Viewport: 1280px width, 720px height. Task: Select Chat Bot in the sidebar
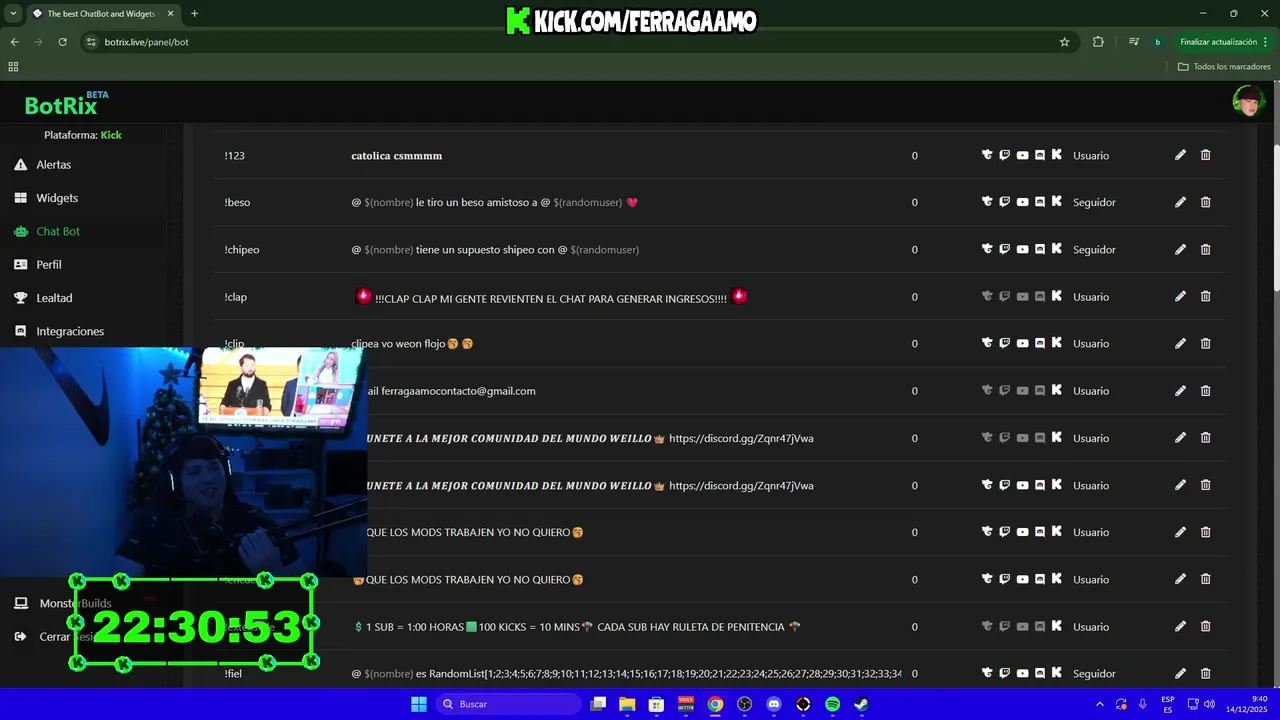click(58, 231)
